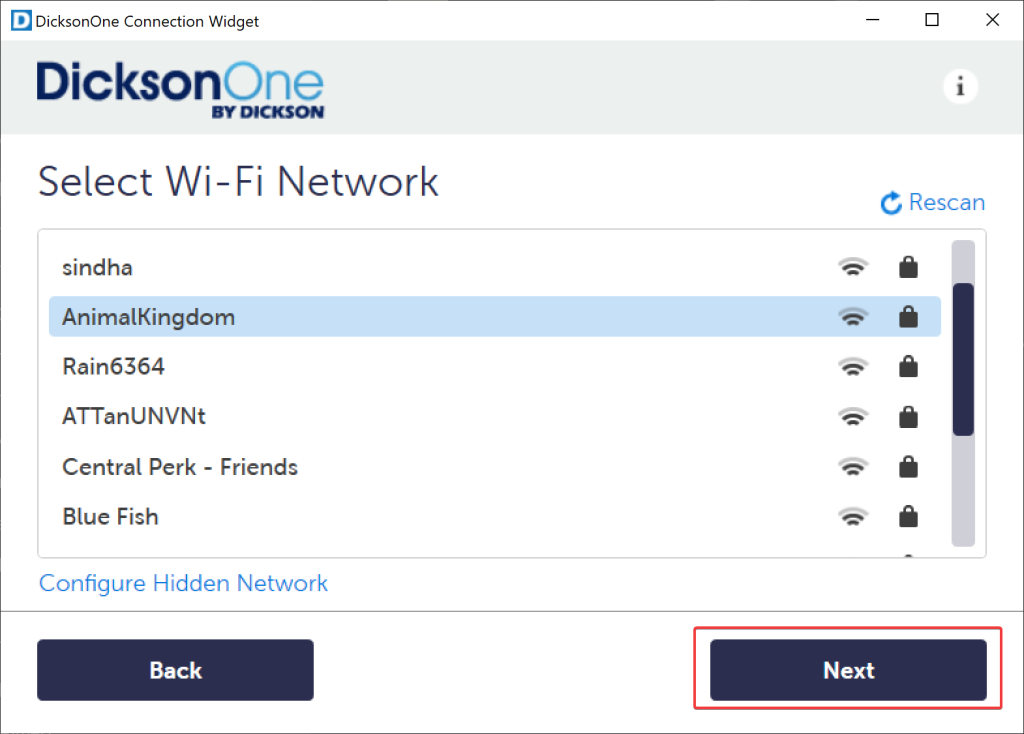The image size is (1024, 734).
Task: Click the Wi-Fi signal icon for AnimalKingdom
Action: click(852, 317)
